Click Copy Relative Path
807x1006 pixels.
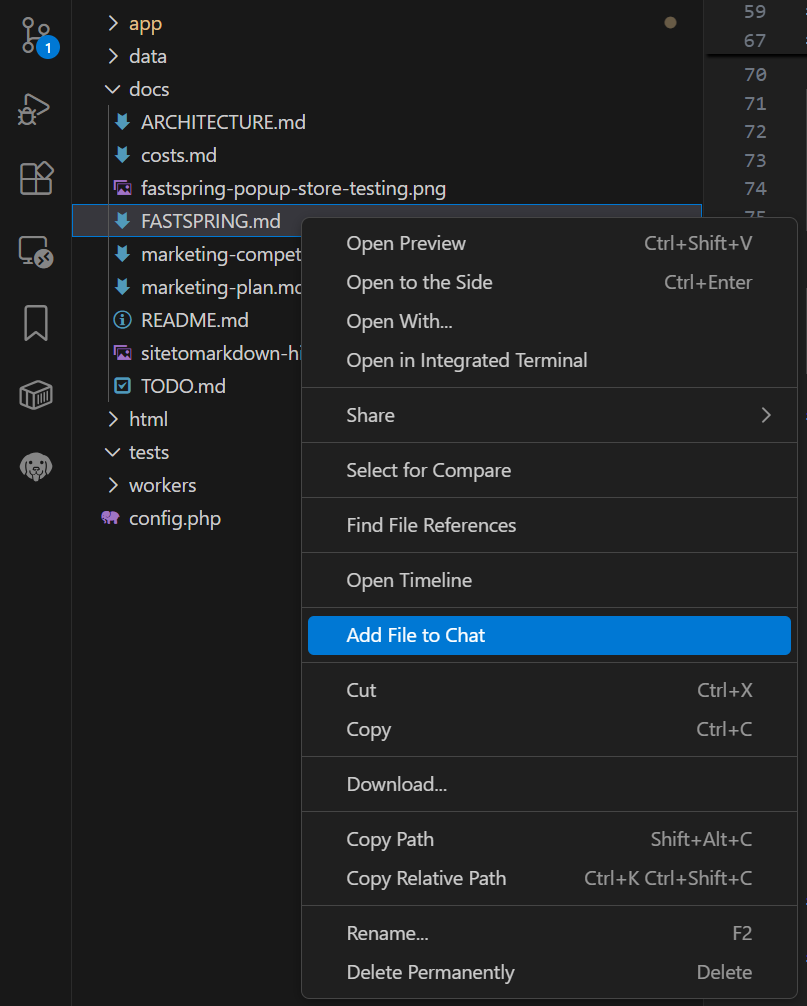coord(426,878)
